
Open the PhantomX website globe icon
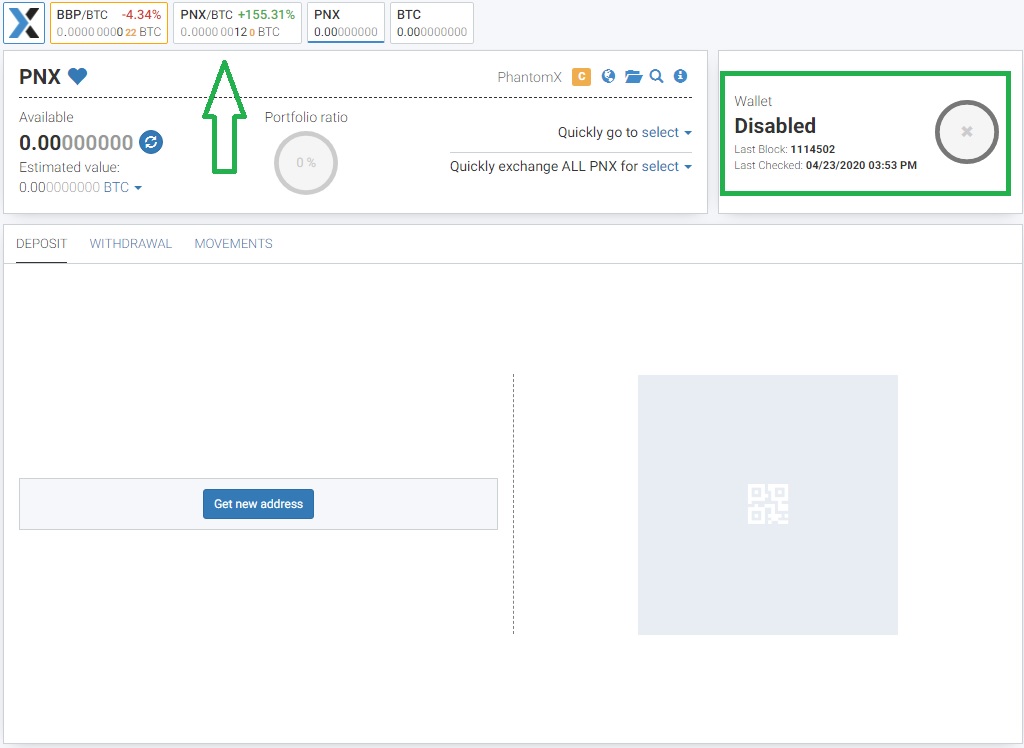click(x=609, y=76)
